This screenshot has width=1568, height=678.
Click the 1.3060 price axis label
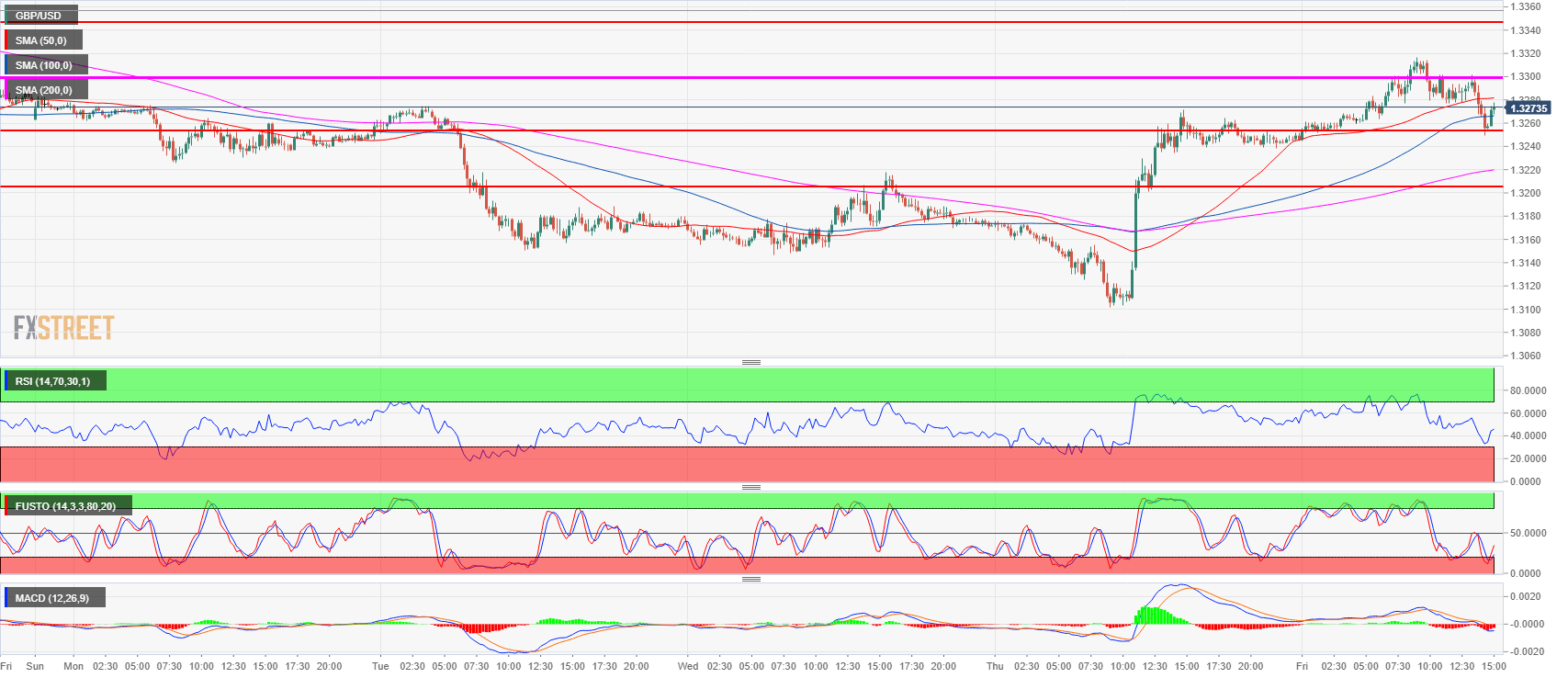click(x=1526, y=356)
